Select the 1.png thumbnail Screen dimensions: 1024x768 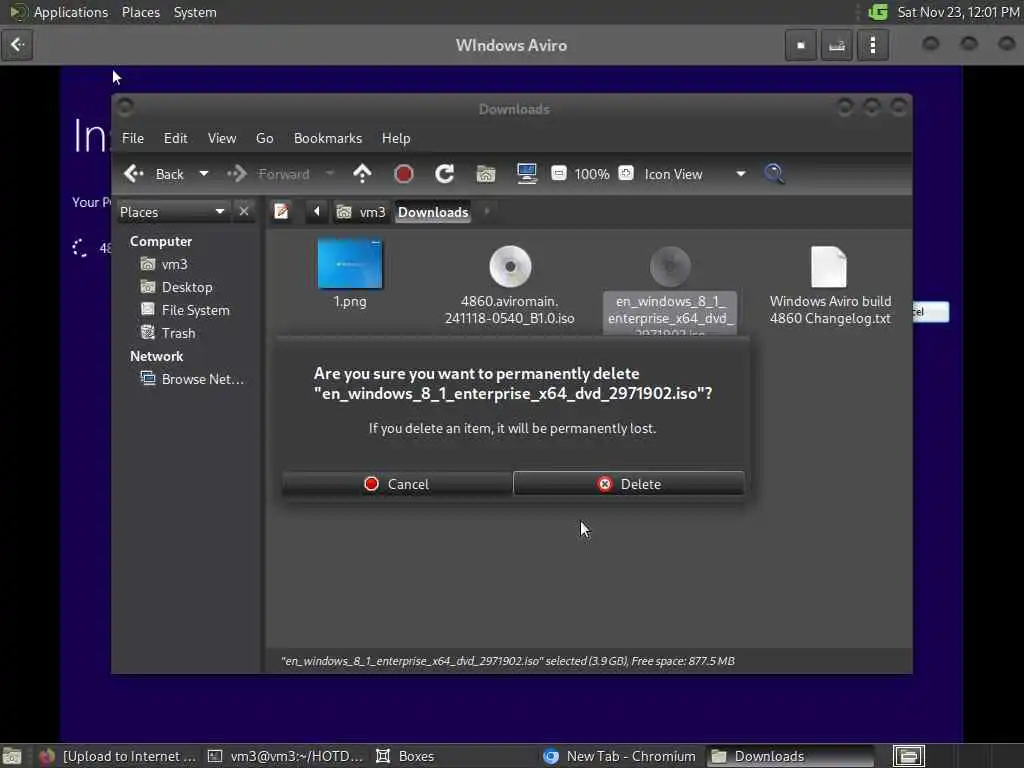350,264
